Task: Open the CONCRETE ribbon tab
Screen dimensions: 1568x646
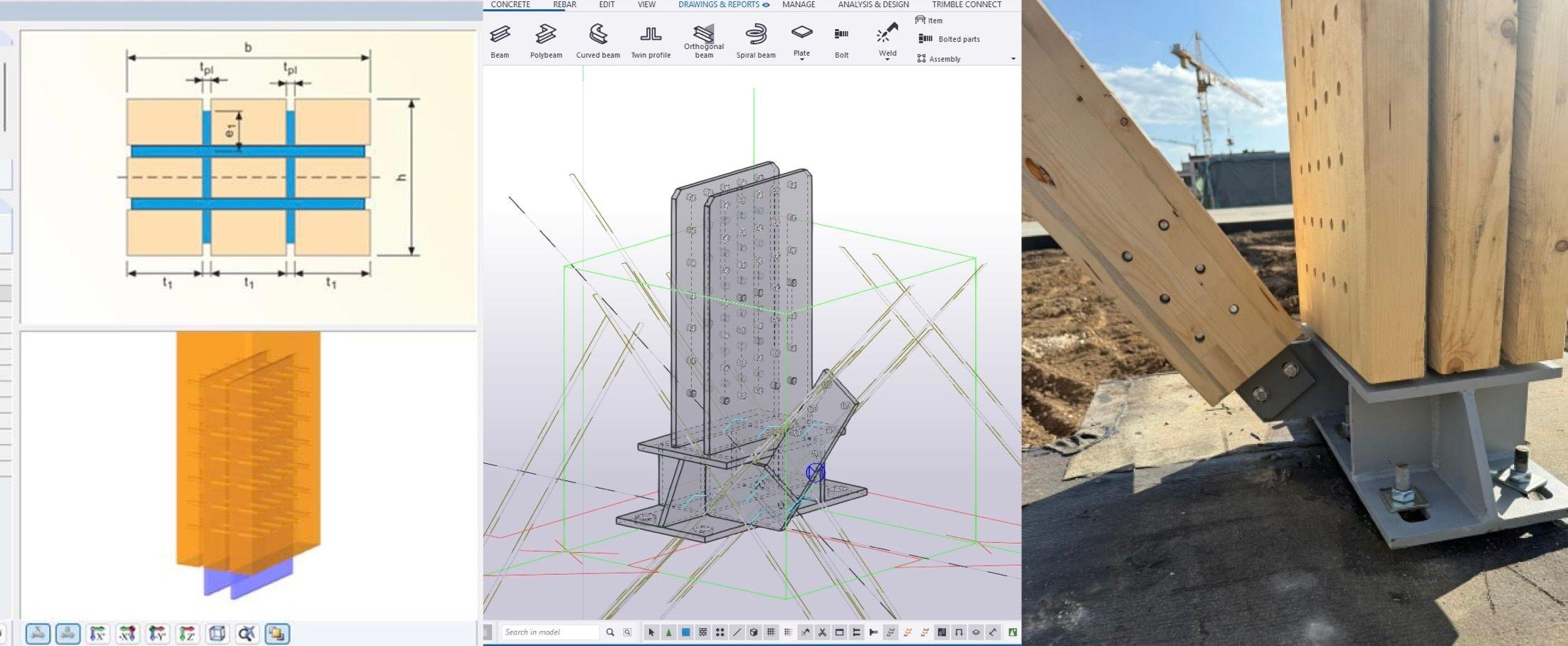Action: point(510,4)
